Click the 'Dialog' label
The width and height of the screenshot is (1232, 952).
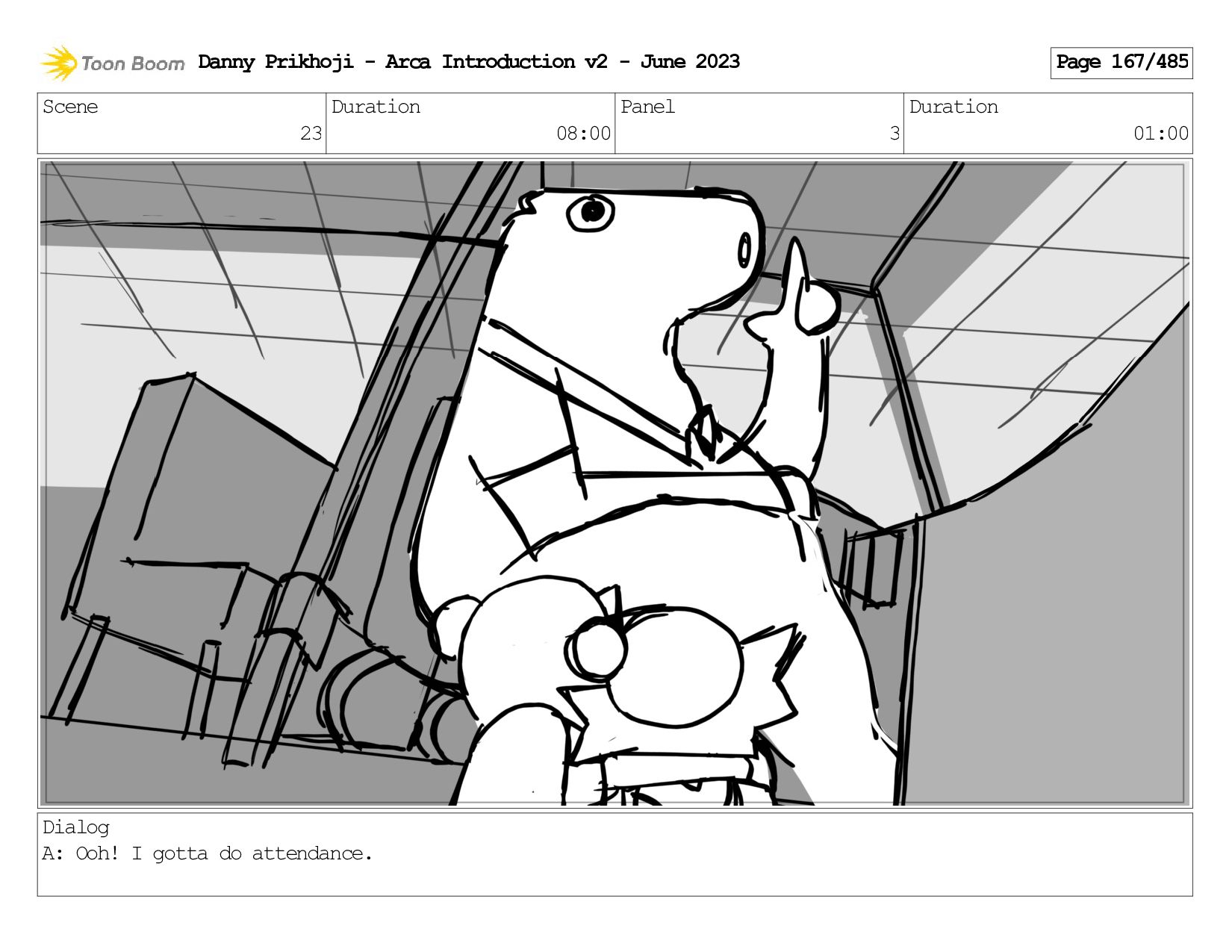[x=76, y=827]
